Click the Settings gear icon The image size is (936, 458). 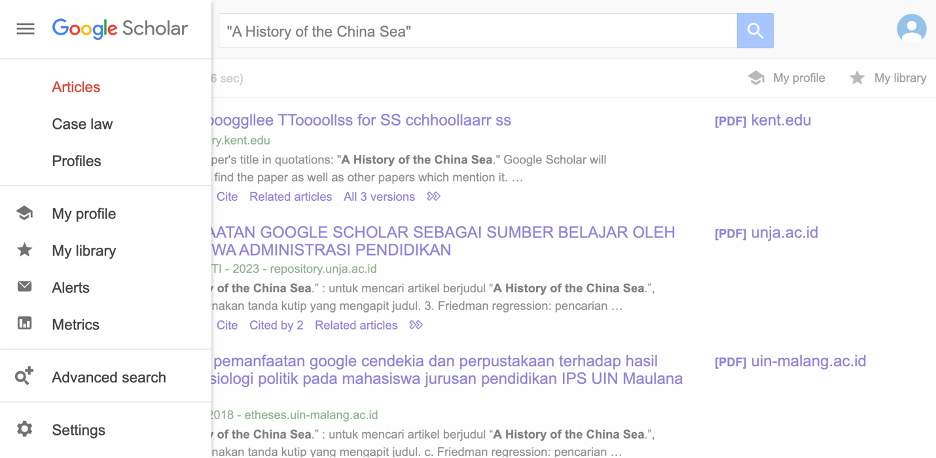click(24, 429)
